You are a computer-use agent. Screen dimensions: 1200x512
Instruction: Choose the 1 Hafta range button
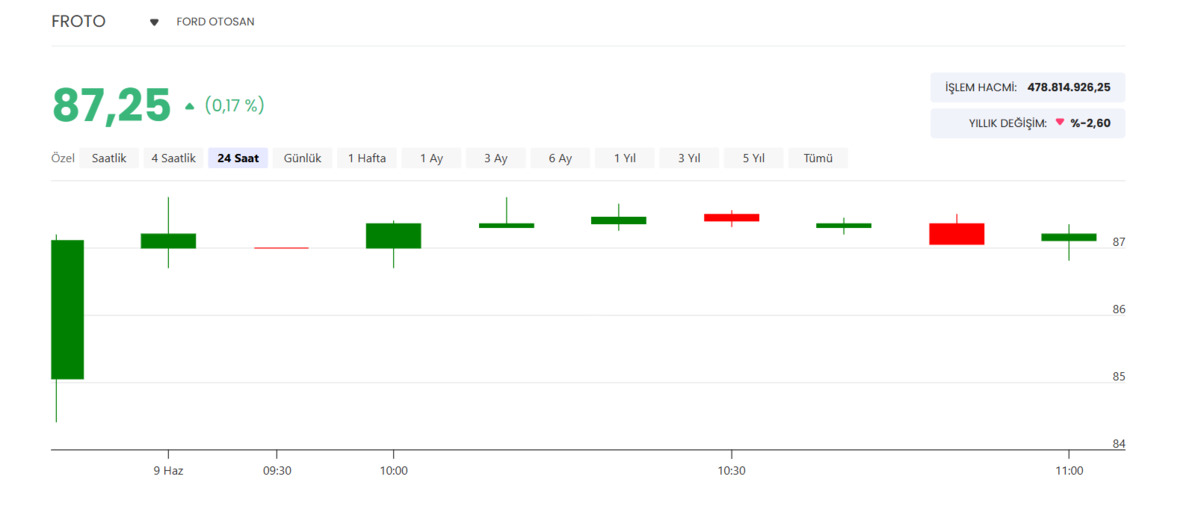point(367,158)
